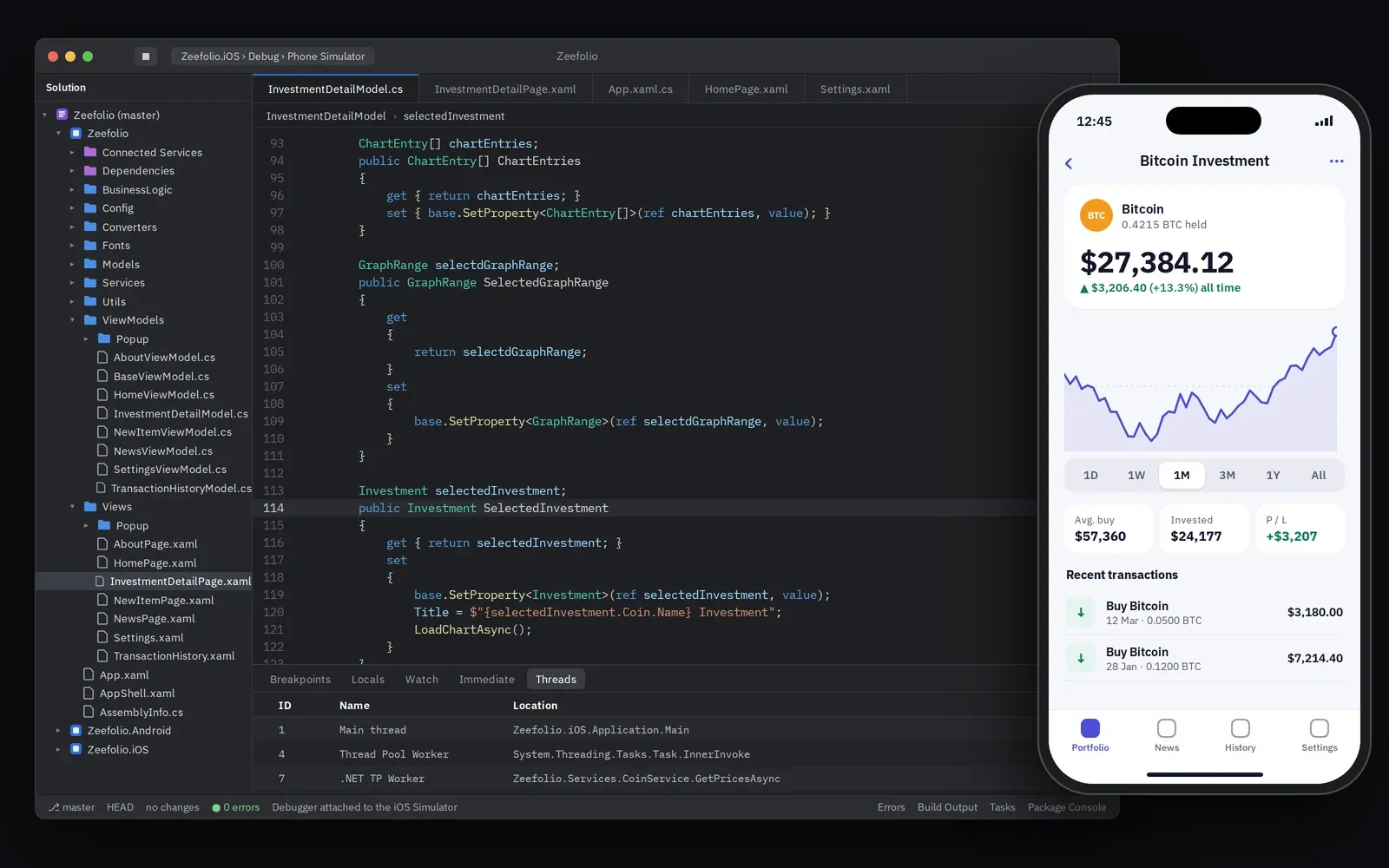Expand the Popup folder under ViewModels
Screen dimensions: 1389x868
(x=86, y=339)
